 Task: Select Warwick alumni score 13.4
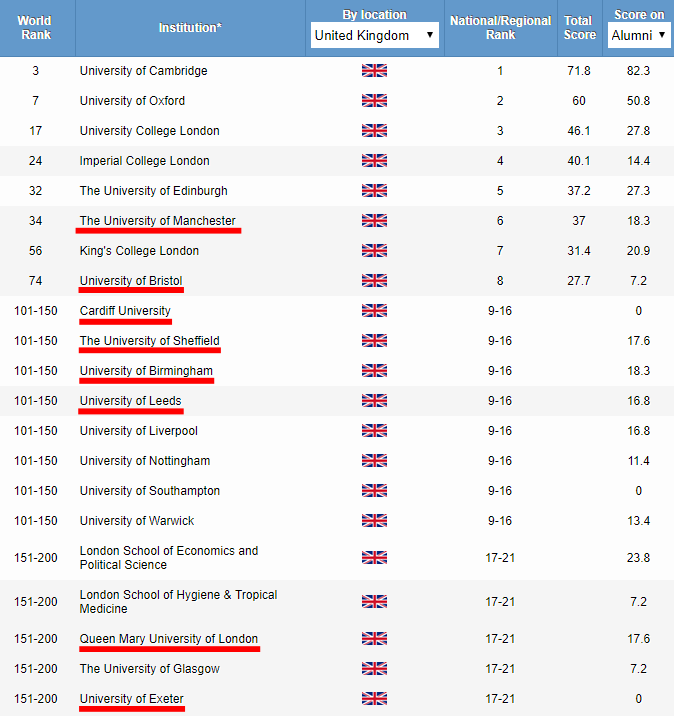pos(638,521)
